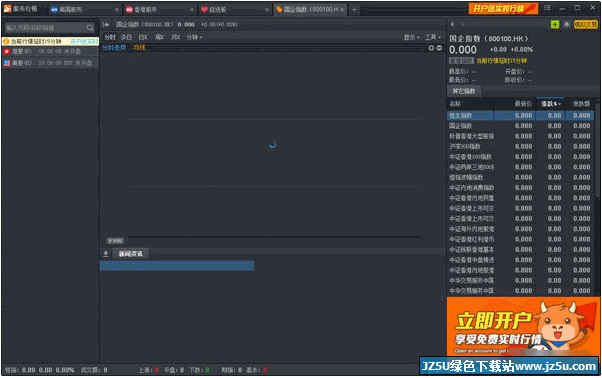The width and height of the screenshot is (602, 378).
Task: Click the 模拟交易 button
Action: (x=585, y=25)
